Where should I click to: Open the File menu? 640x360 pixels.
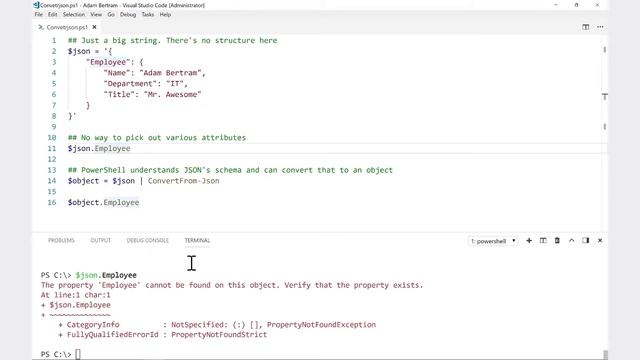(x=38, y=14)
